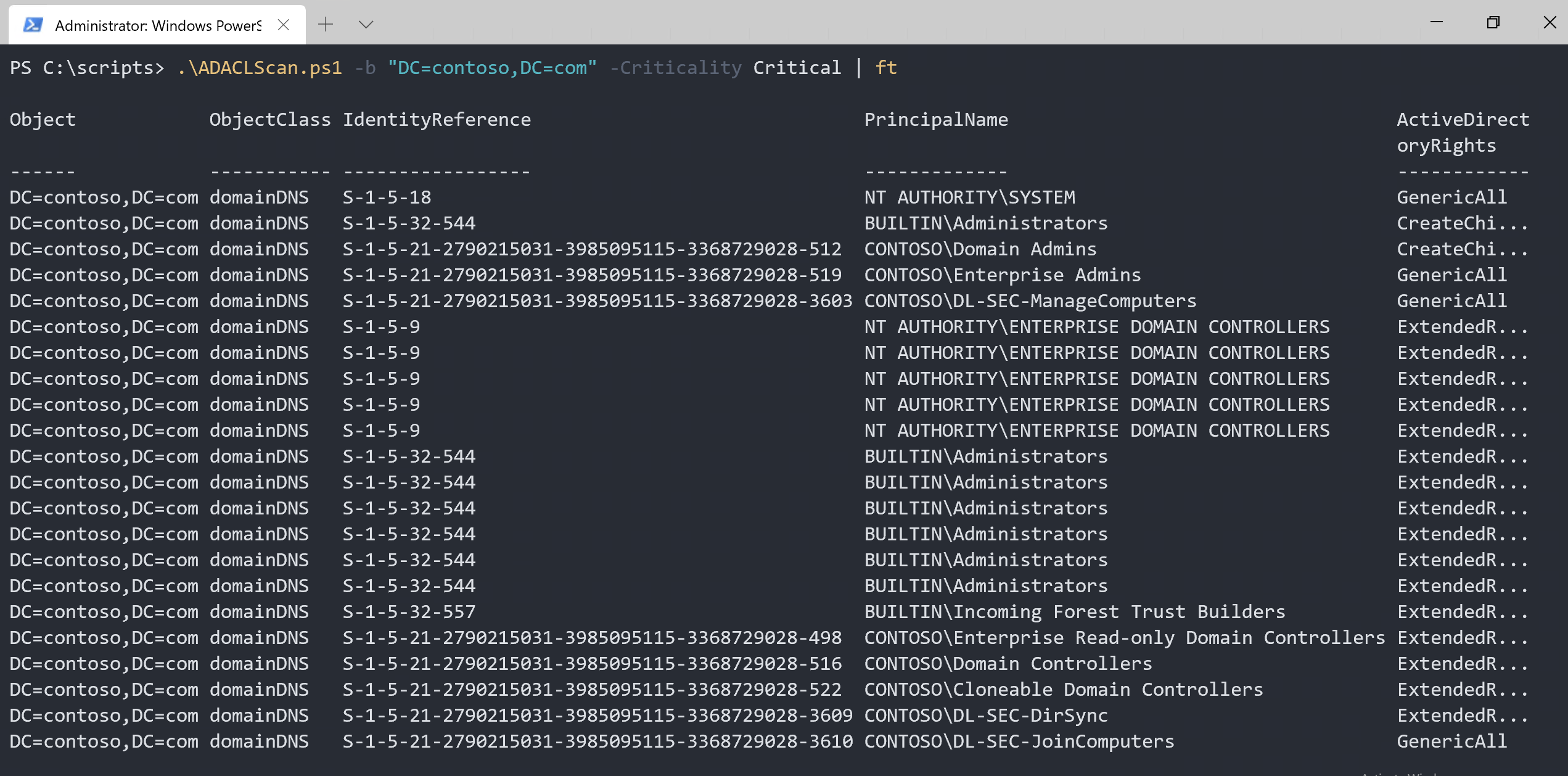
Task: Close the Administrator: Windows PowerShell tab
Action: [x=284, y=25]
